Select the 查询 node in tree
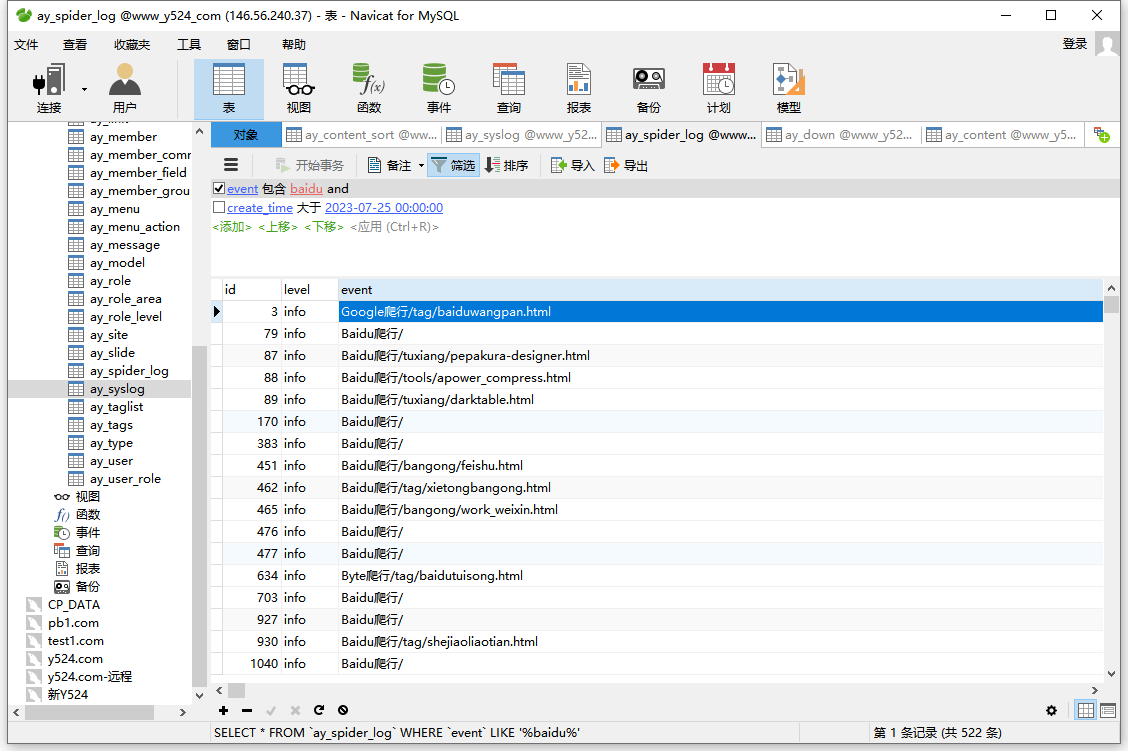Screen dimensions: 1128x751 pyautogui.click(x=88, y=550)
